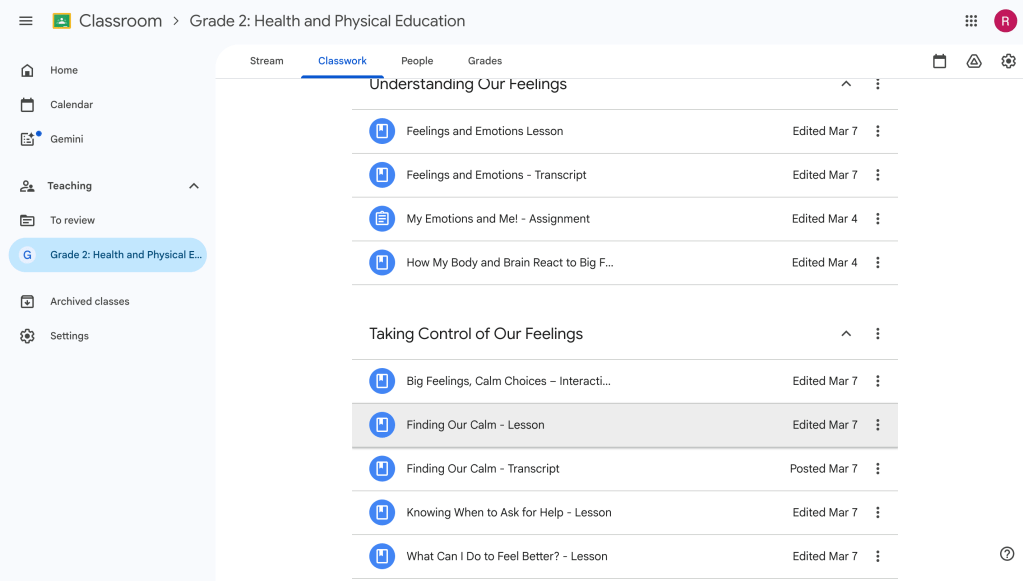Viewport: 1023px width, 581px height.
Task: Collapse the Taking Control of Our Feelings topic
Action: tap(846, 334)
